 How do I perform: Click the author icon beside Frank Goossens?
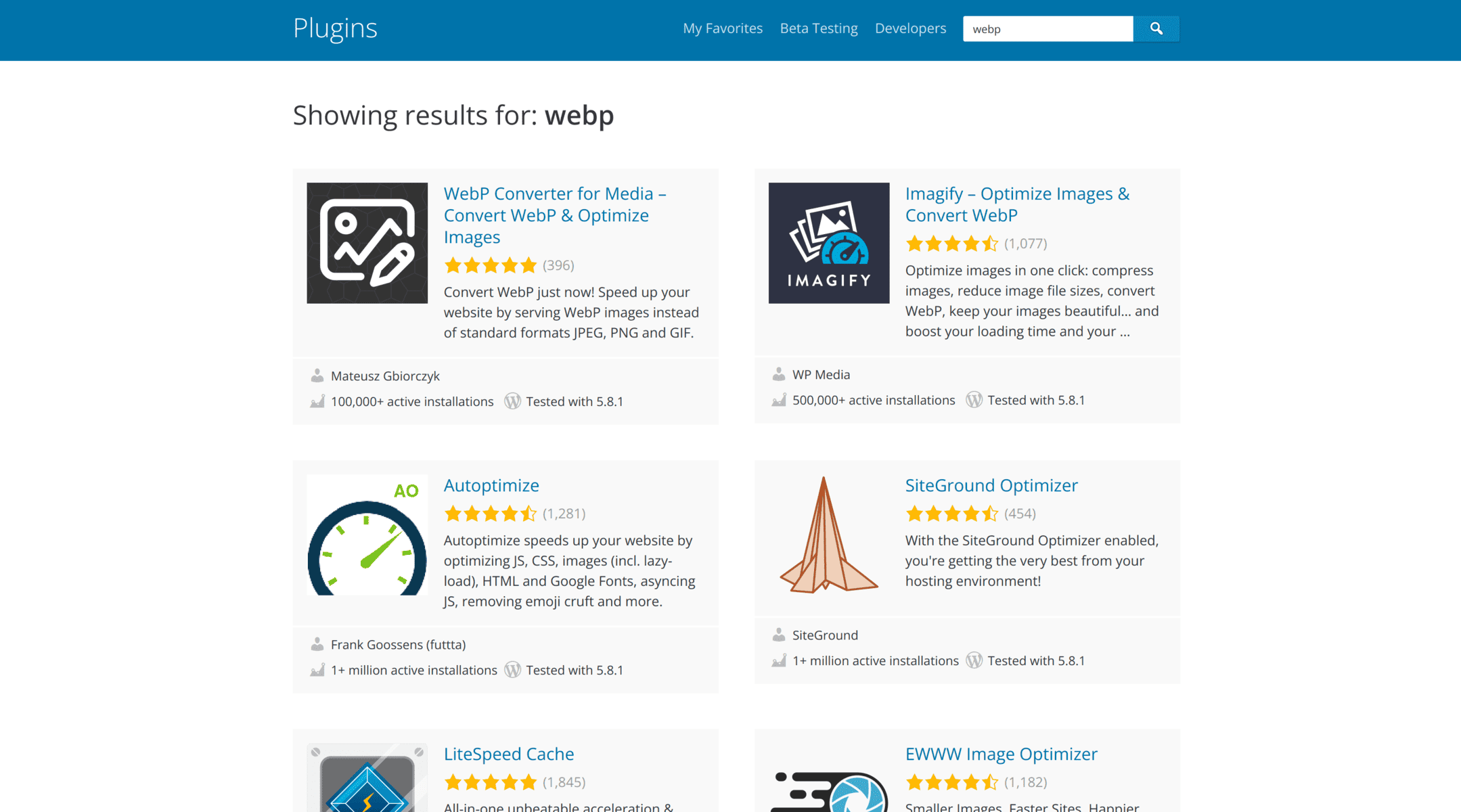317,644
